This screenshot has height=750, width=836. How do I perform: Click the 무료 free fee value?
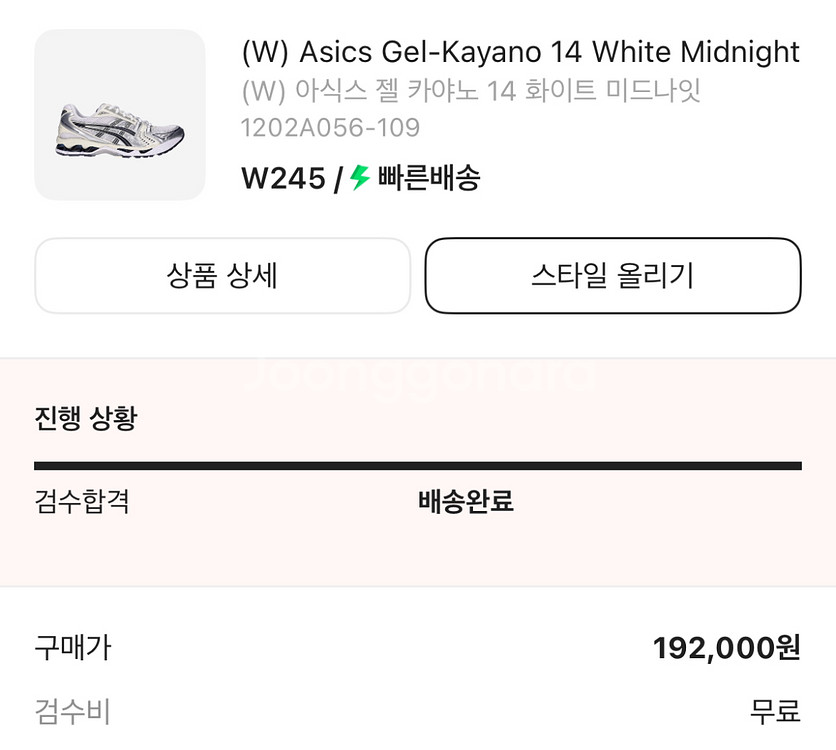coord(776,712)
